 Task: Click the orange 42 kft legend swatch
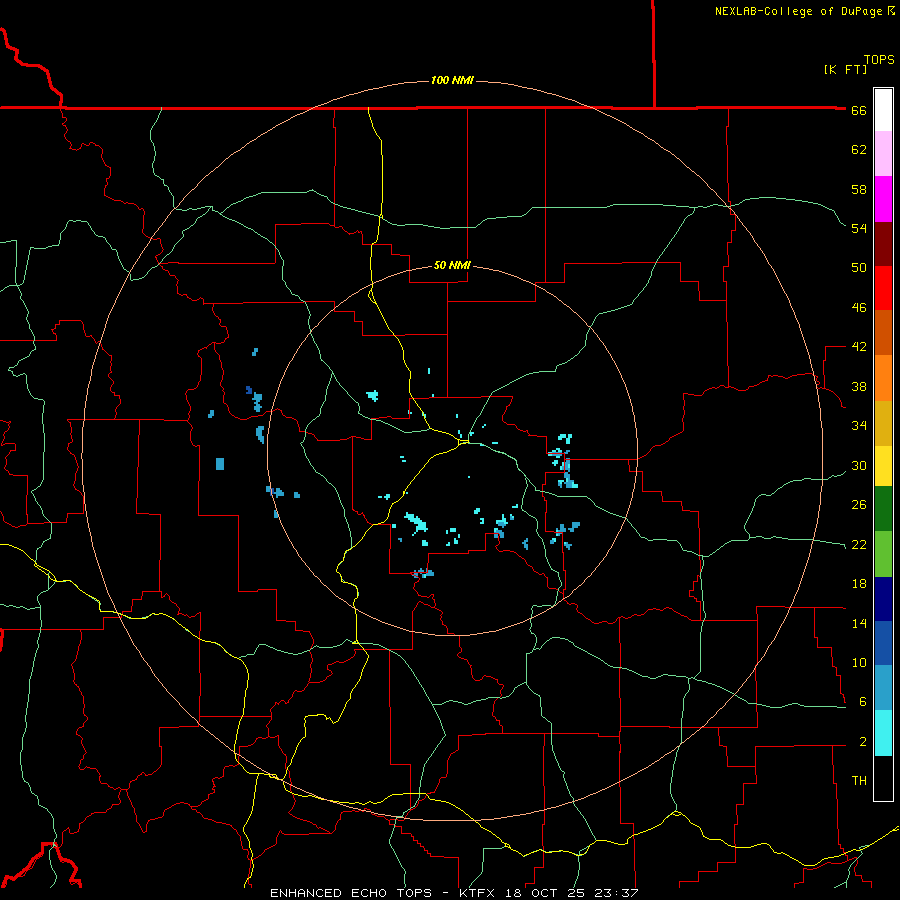[883, 378]
